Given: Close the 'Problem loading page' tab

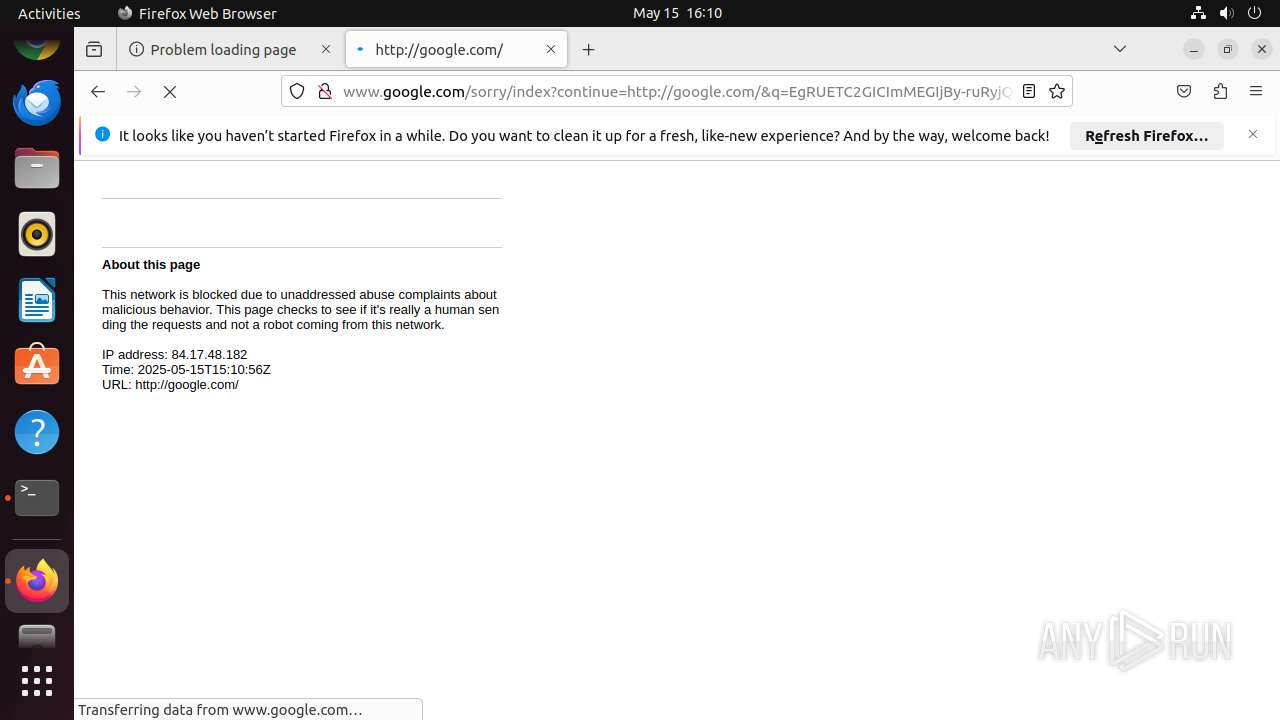Looking at the screenshot, I should click(x=325, y=49).
